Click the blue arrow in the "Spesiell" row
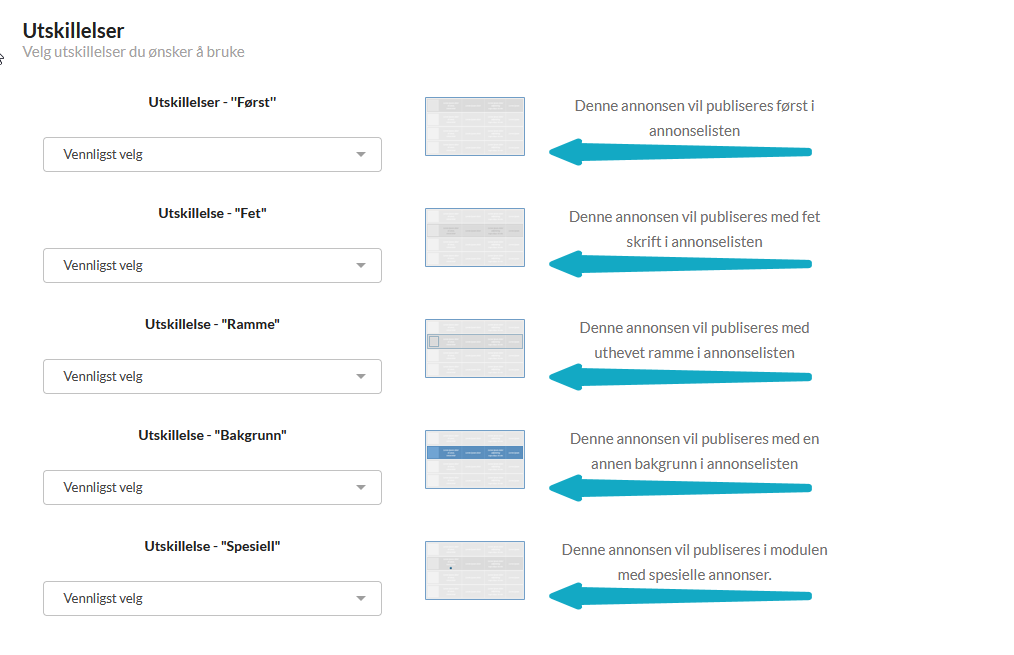Screen dimensions: 1014x655 point(680,597)
